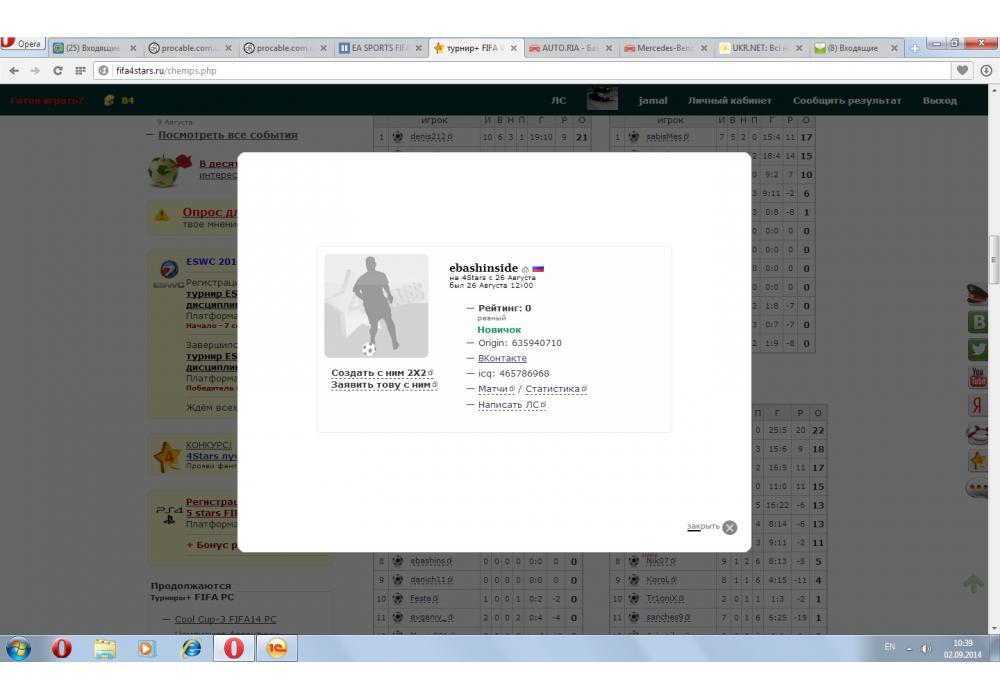This screenshot has width=1000, height=700.
Task: Click the Twitter share icon on sidebar
Action: [977, 349]
